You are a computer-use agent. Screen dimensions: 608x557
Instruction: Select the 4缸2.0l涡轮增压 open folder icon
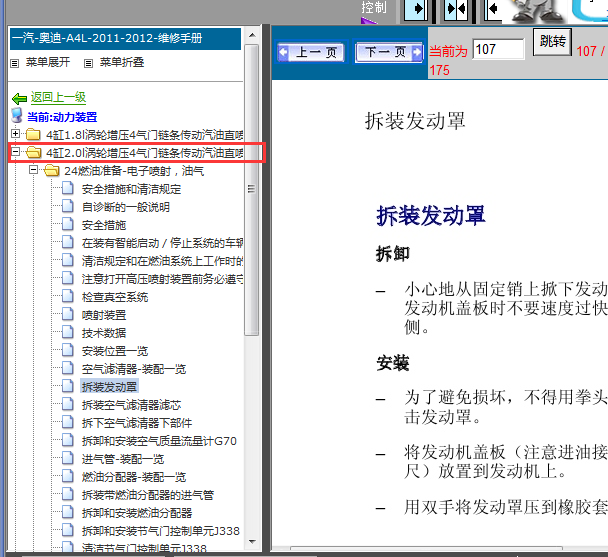(34, 152)
